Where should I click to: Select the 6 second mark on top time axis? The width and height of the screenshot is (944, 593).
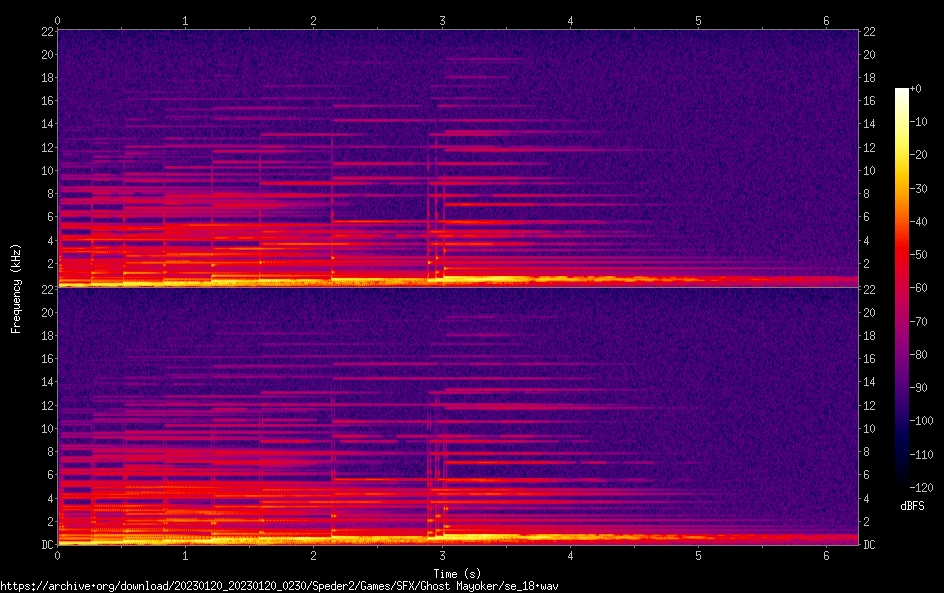pyautogui.click(x=827, y=20)
